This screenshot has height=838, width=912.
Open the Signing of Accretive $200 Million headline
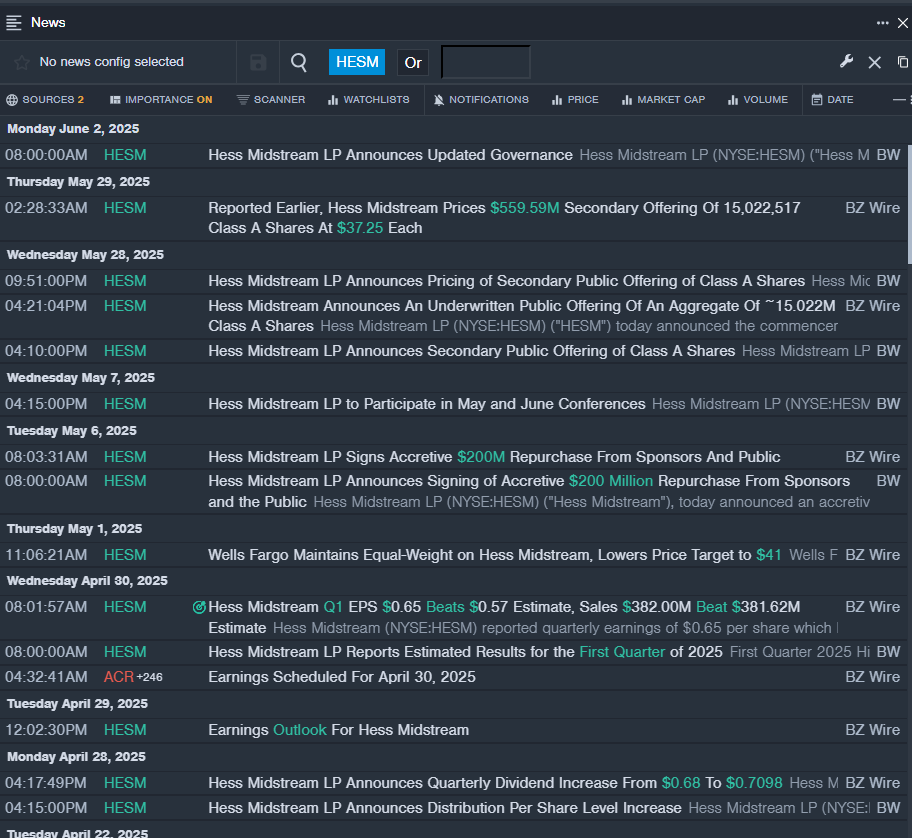[529, 491]
